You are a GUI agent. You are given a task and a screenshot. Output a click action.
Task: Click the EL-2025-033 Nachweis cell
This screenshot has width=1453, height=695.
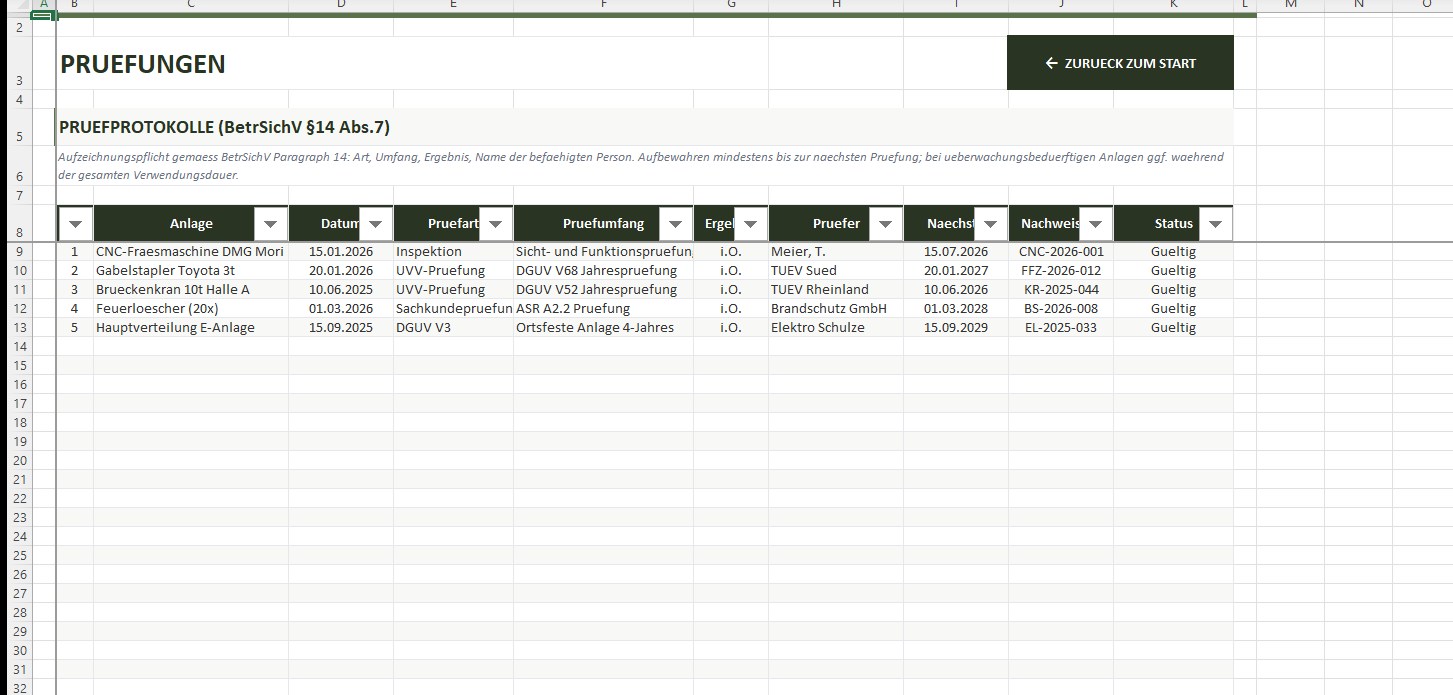pos(1060,328)
